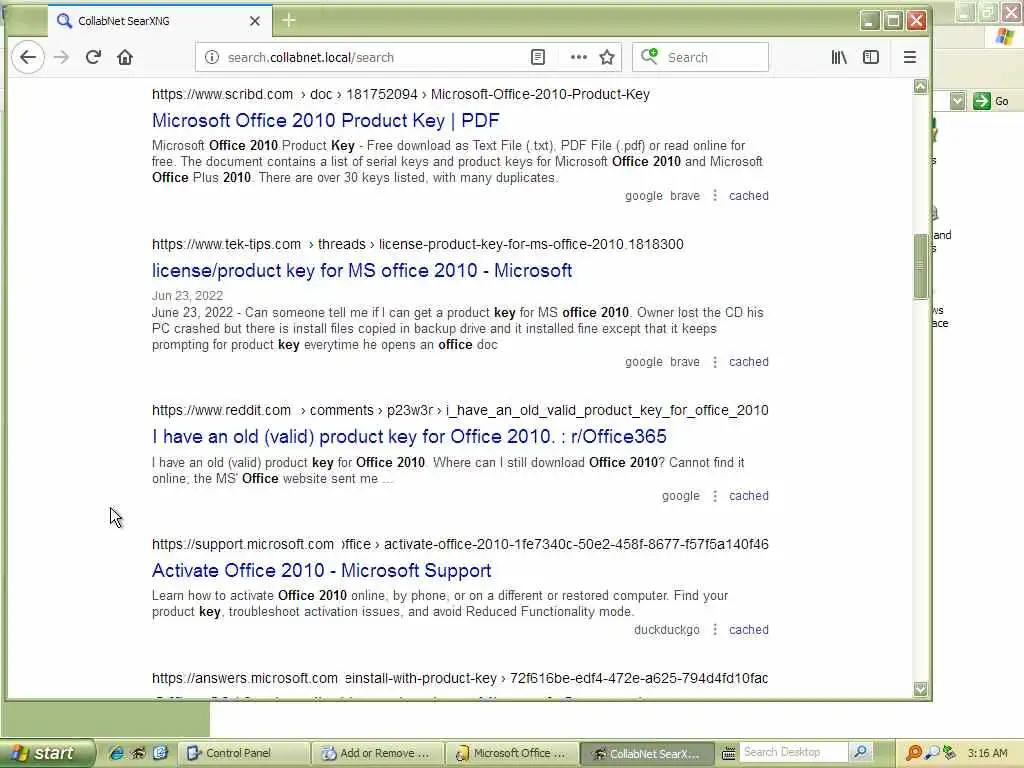The image size is (1024, 768).
Task: Click google label under reddit result
Action: click(680, 496)
